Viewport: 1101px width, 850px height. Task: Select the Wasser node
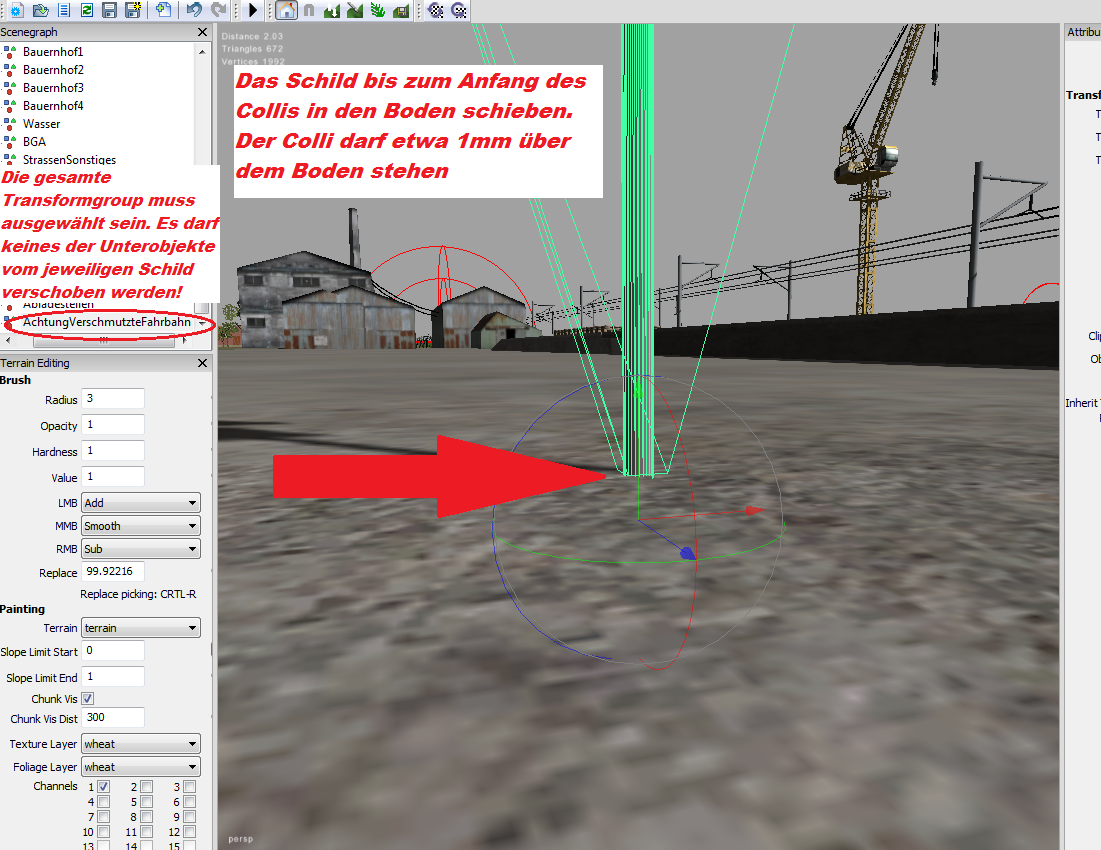click(x=41, y=124)
